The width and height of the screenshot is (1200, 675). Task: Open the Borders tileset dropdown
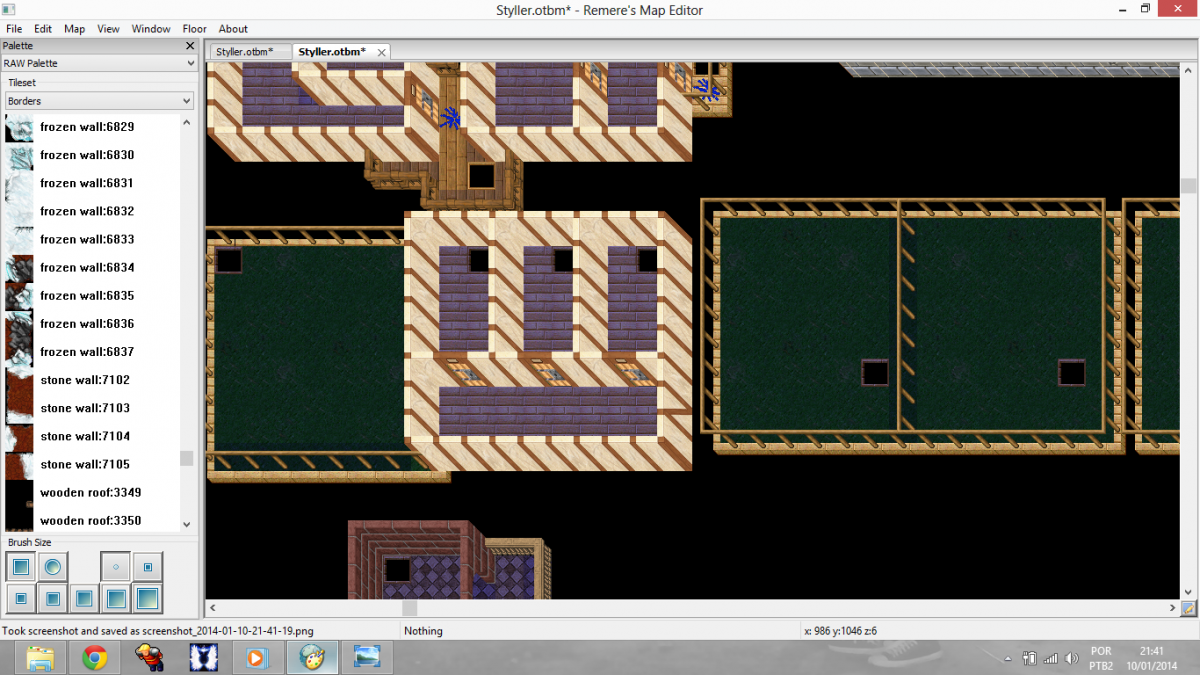[x=99, y=101]
